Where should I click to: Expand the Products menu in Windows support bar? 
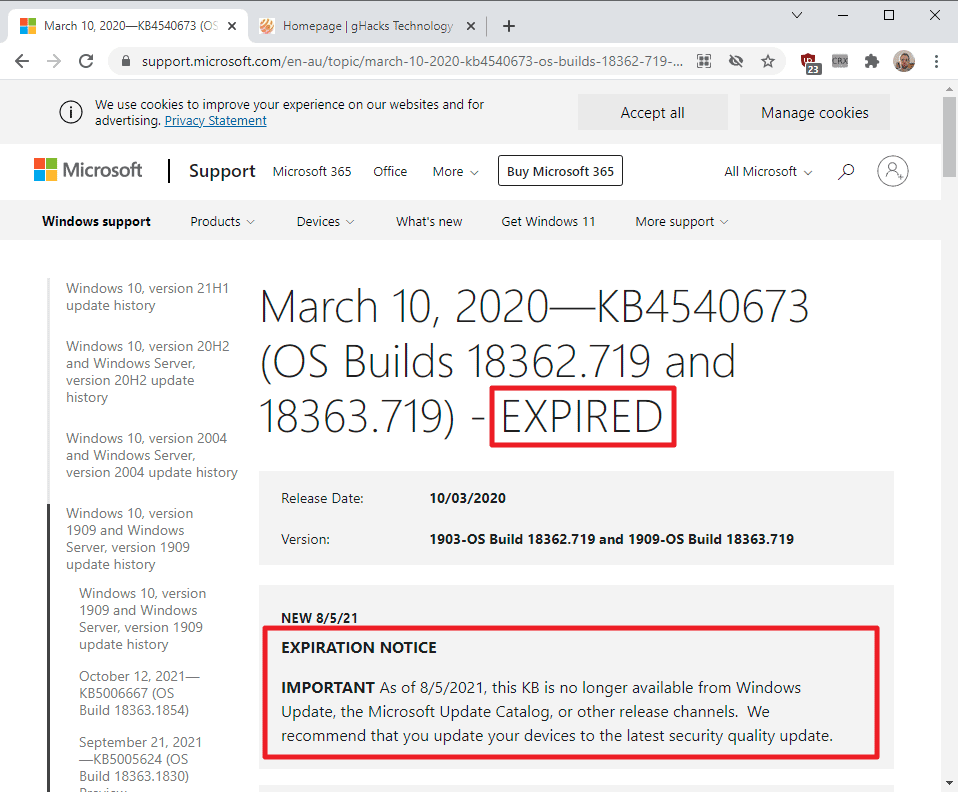tap(222, 221)
